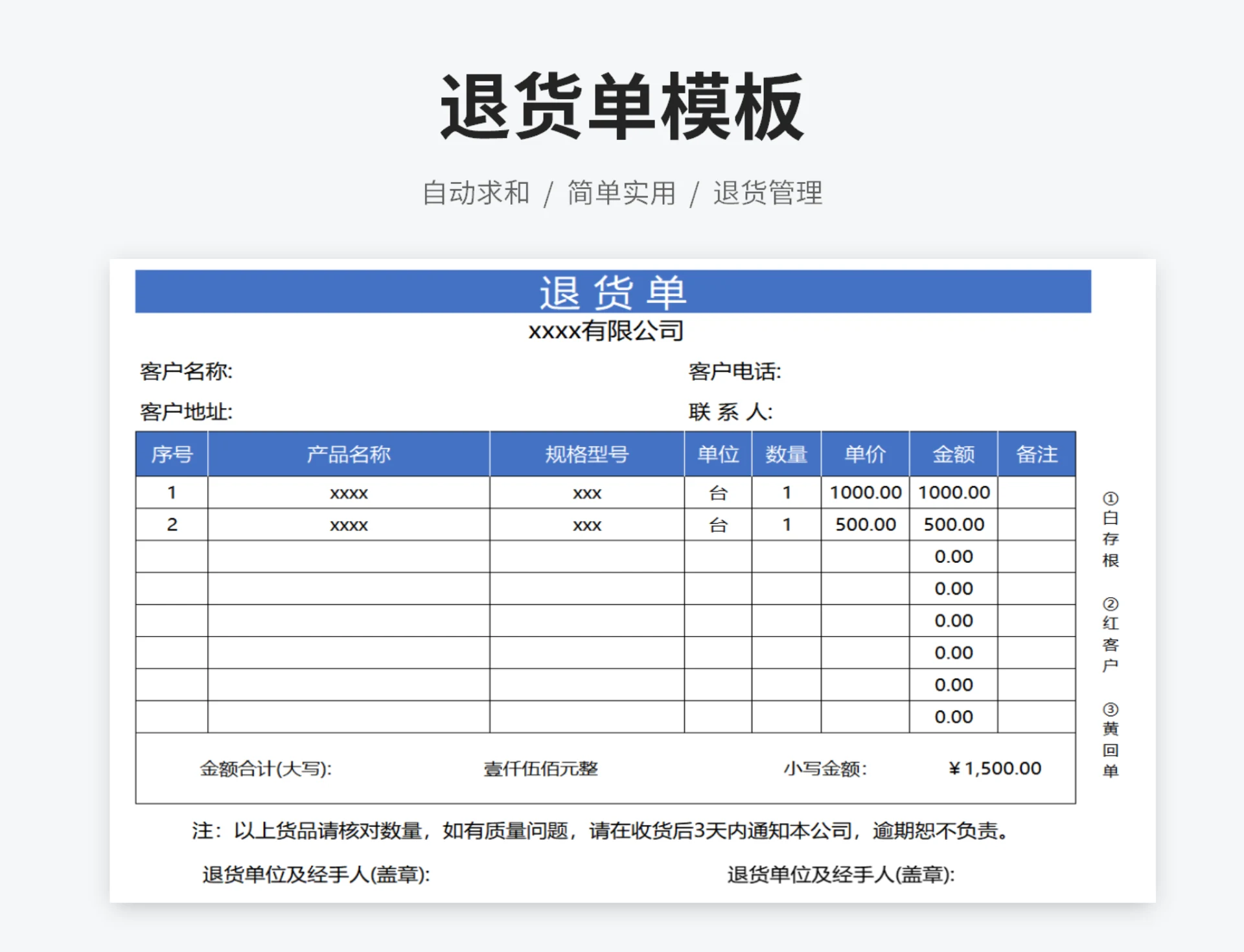Click the 壹仟伍佰元整 total in words

coord(540,768)
